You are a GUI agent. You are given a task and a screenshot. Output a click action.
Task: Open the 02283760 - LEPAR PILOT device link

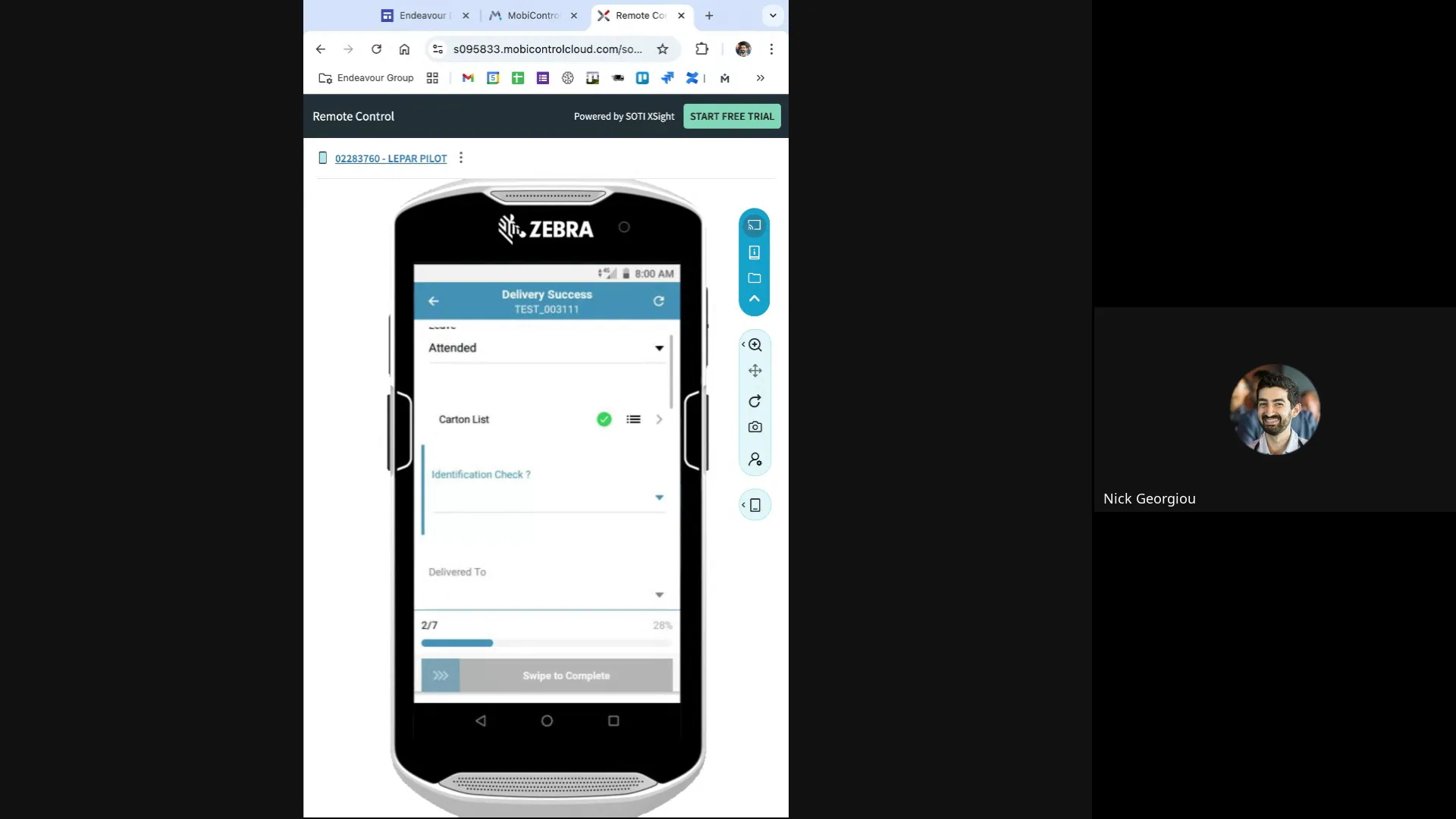click(391, 158)
